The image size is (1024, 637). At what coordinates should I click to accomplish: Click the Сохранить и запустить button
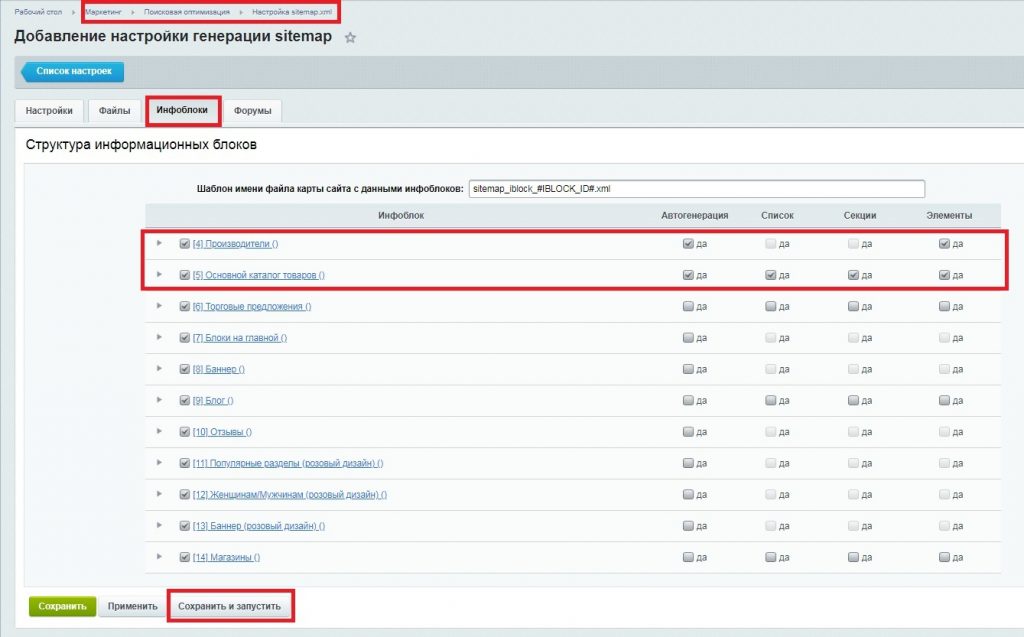[x=230, y=606]
